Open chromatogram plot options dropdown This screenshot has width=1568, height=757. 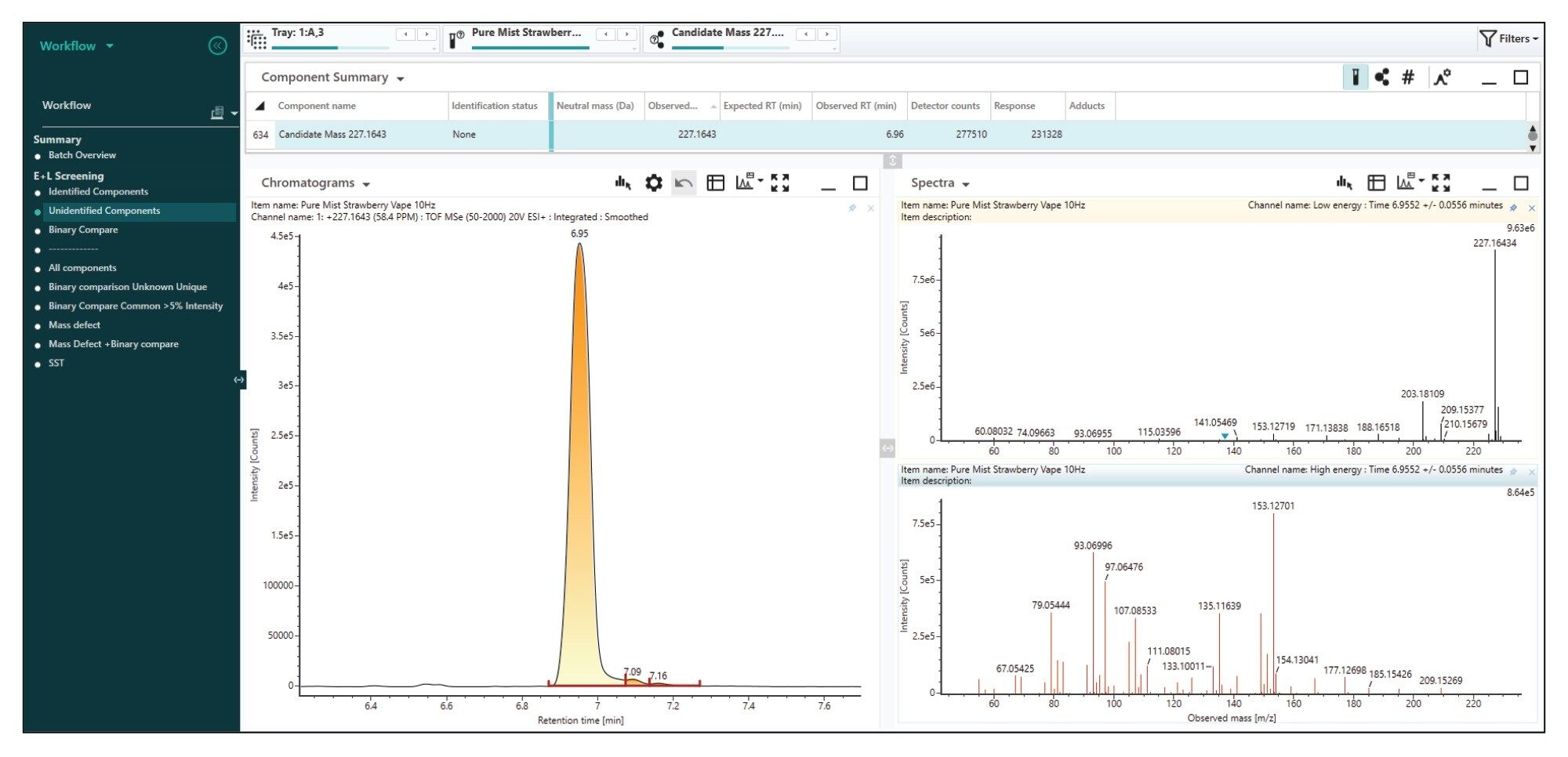click(750, 183)
